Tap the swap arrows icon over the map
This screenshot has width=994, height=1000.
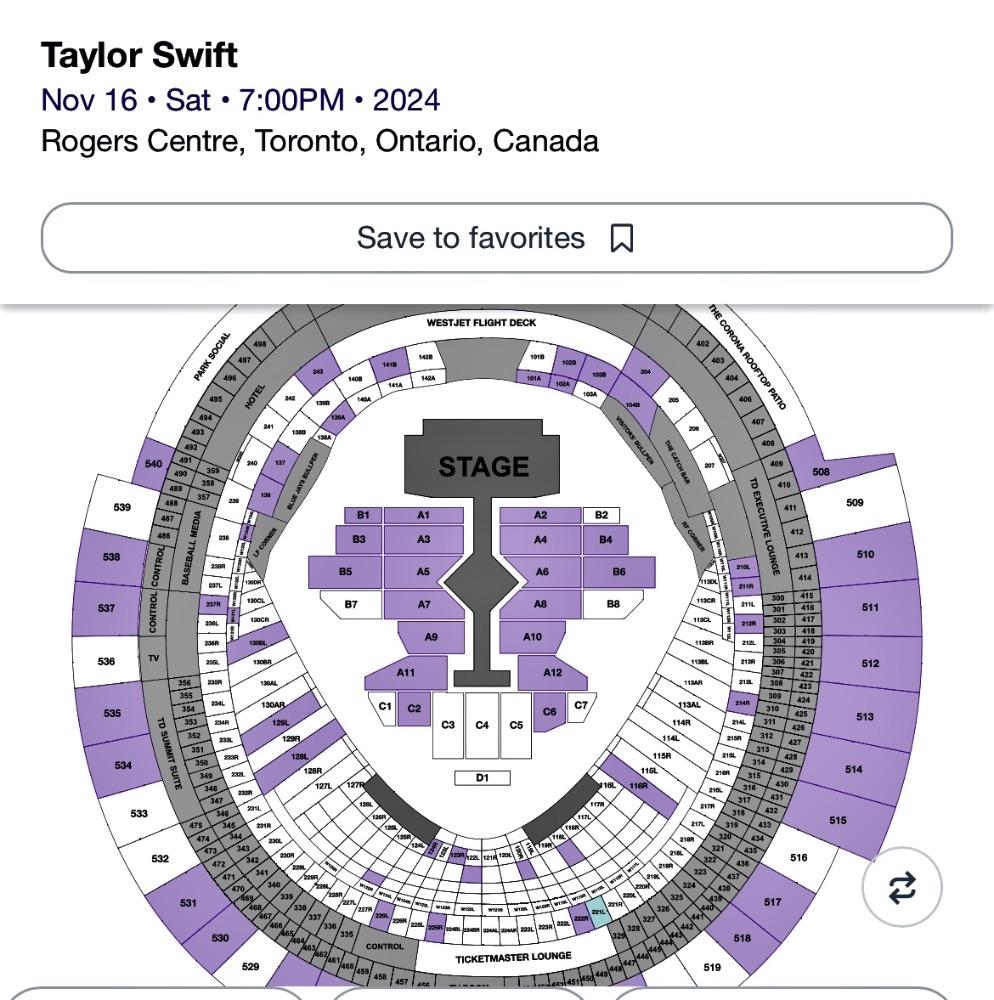pyautogui.click(x=901, y=887)
